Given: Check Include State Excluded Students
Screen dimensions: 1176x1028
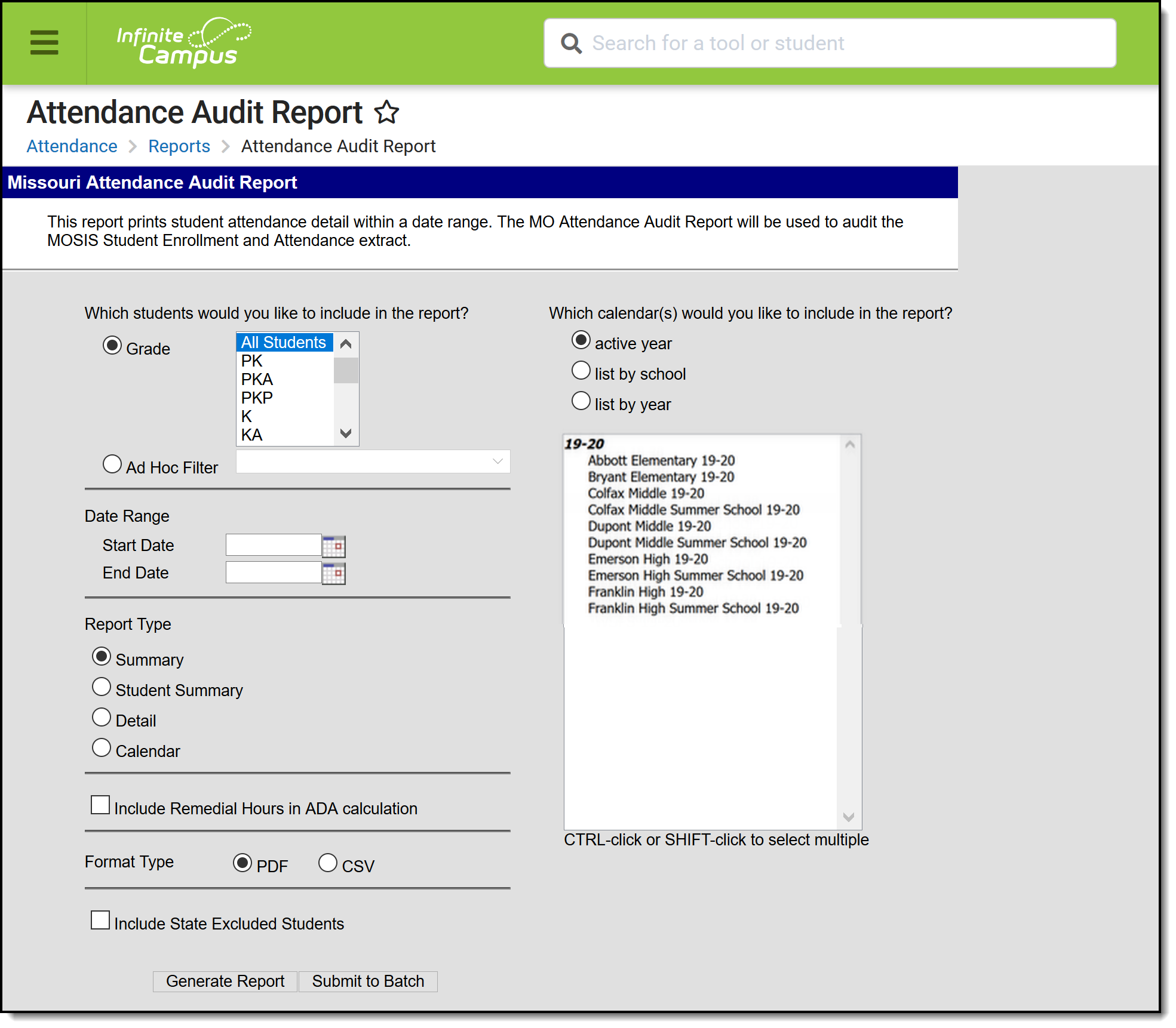Looking at the screenshot, I should (100, 921).
